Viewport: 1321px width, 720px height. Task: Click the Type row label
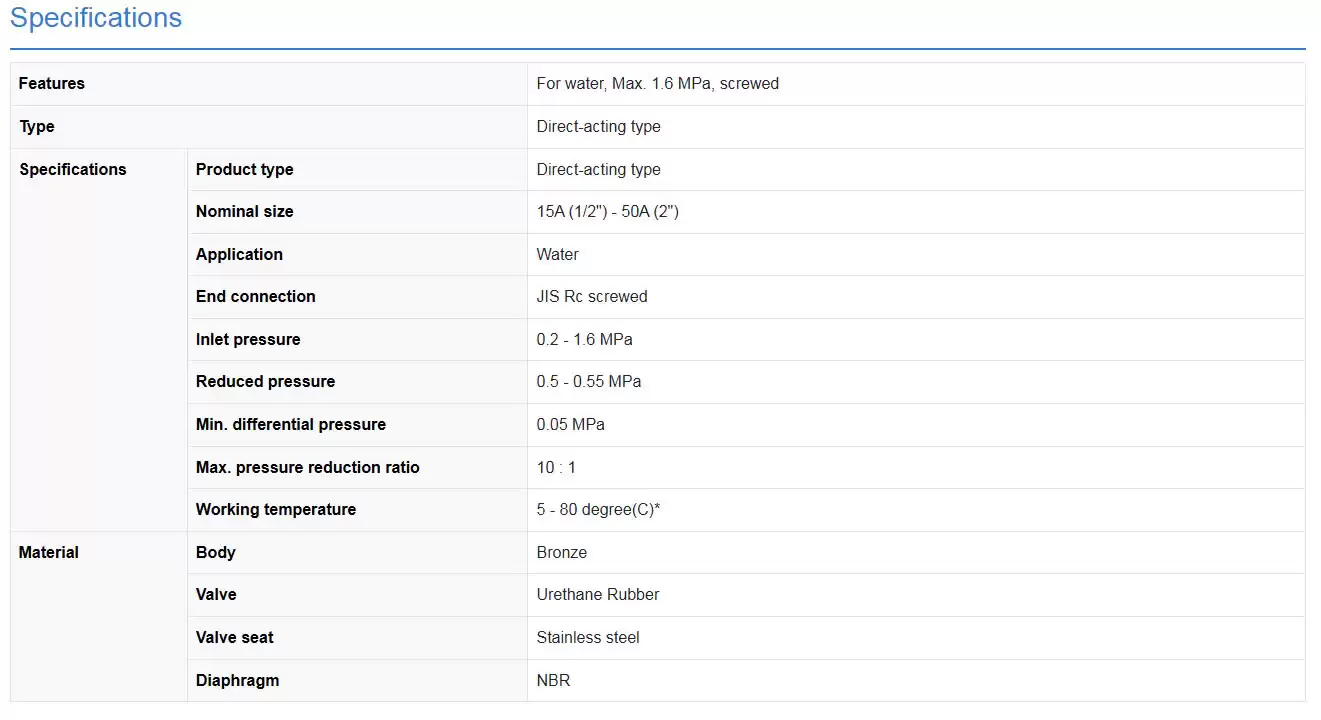(x=37, y=127)
